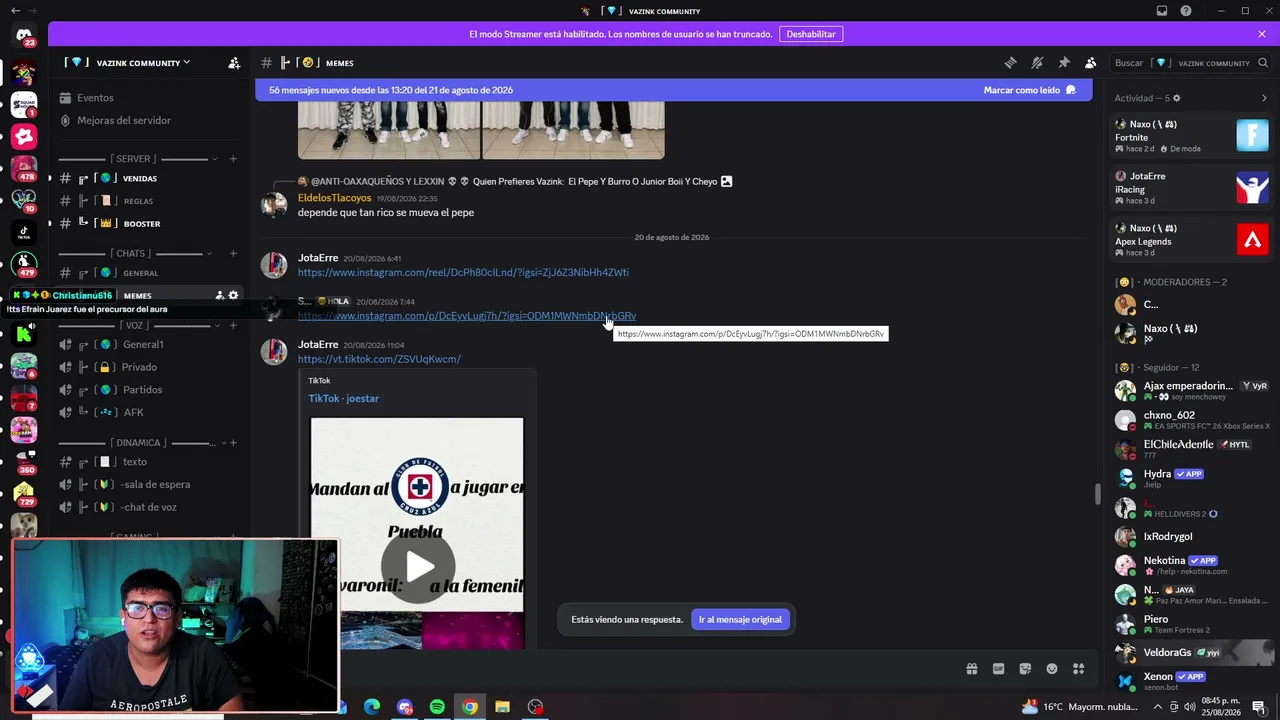The height and width of the screenshot is (720, 1280).
Task: Open EldelosTlacoyos user profile name
Action: tap(334, 198)
